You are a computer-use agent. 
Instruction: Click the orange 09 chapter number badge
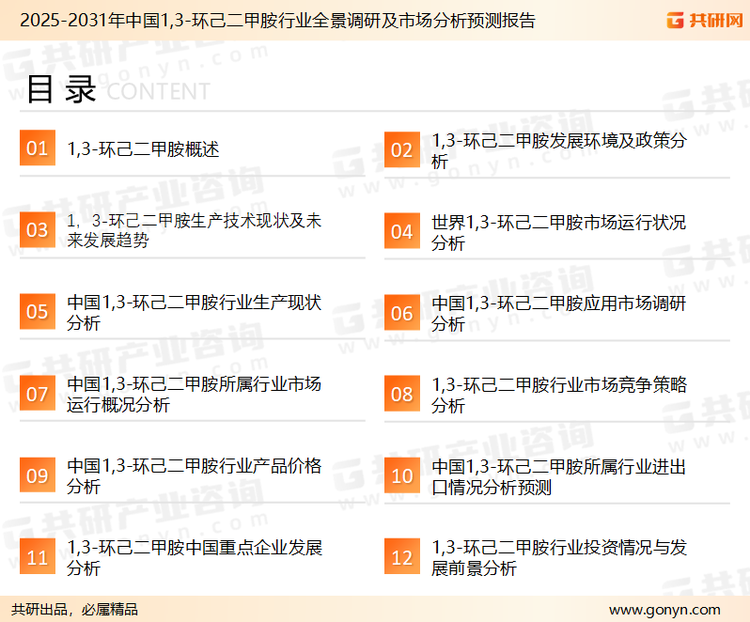pos(37,475)
